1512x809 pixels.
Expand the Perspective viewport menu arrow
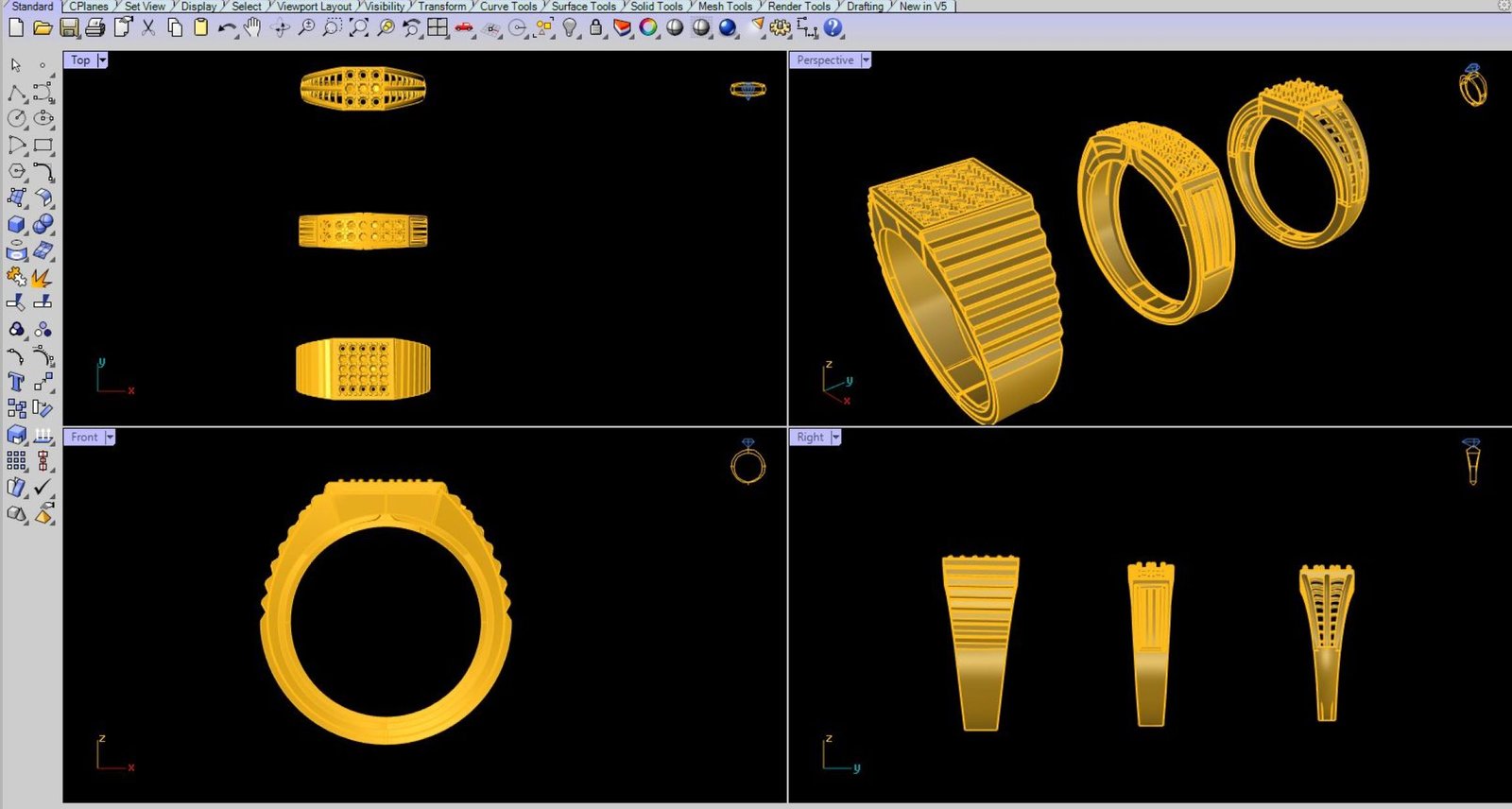(865, 60)
